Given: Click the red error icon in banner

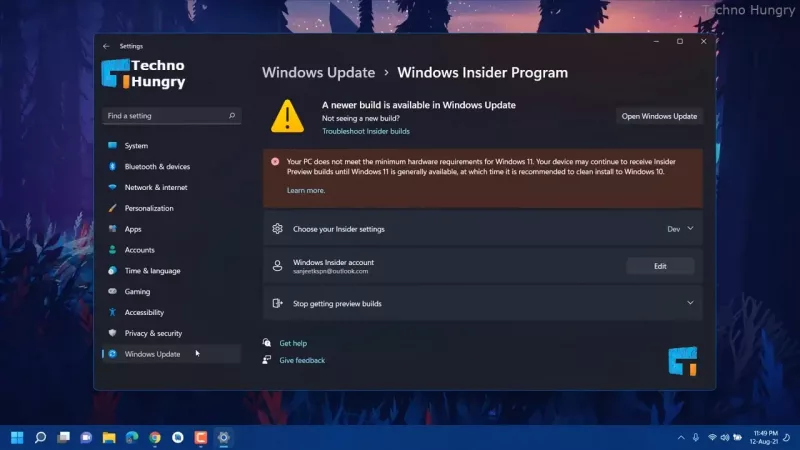Looking at the screenshot, I should click(275, 162).
